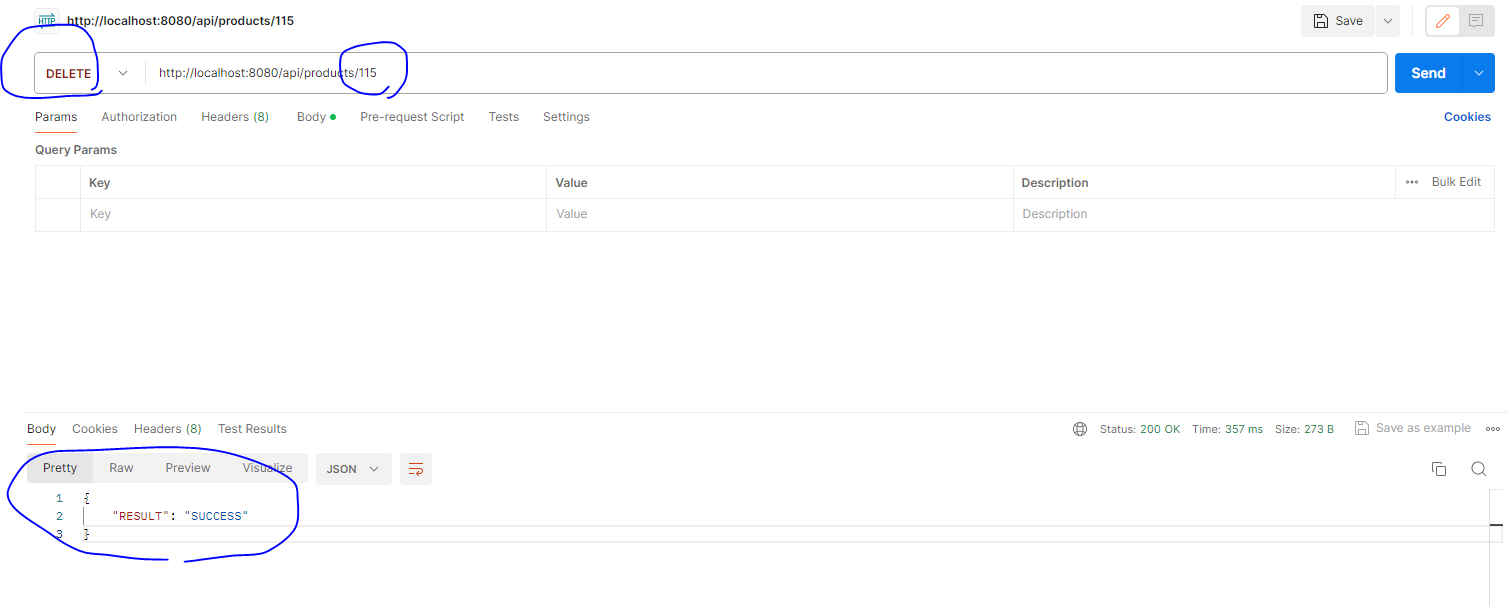Click the Size: 273 B text
This screenshot has width=1509, height=606.
coord(1304,429)
